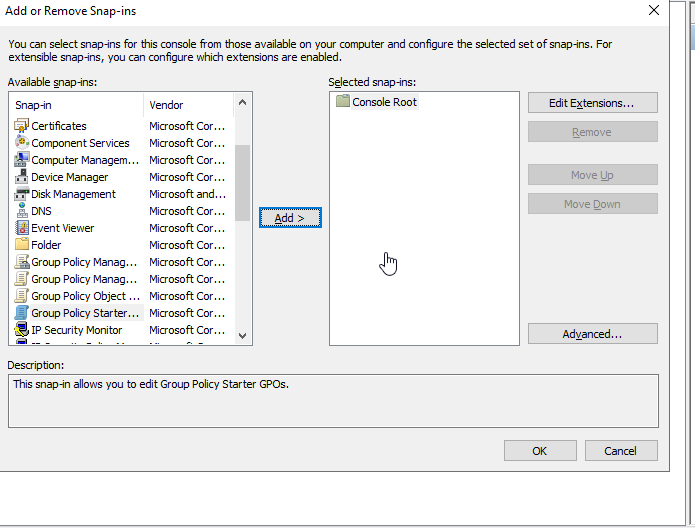Screen dimensions: 695x528
Task: Select the Folder snap-in entry
Action: (x=46, y=245)
